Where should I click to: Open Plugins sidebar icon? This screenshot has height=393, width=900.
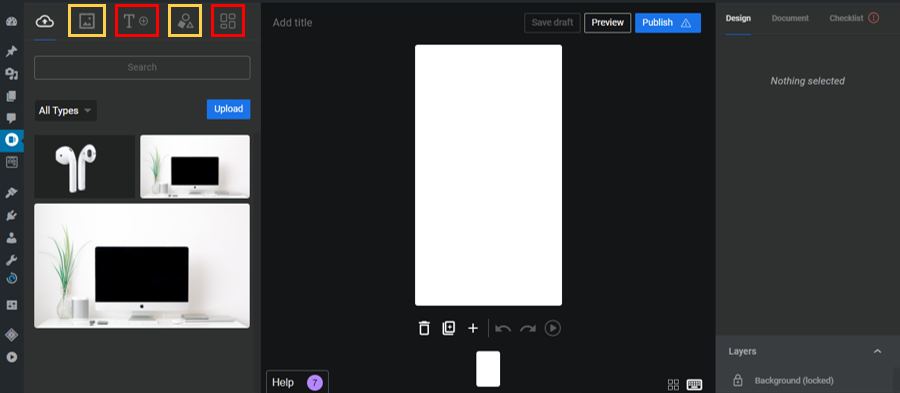coord(11,216)
